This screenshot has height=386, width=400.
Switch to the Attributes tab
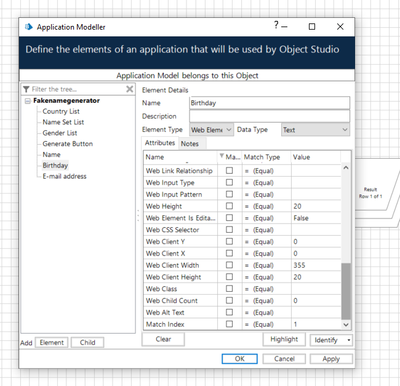point(160,143)
